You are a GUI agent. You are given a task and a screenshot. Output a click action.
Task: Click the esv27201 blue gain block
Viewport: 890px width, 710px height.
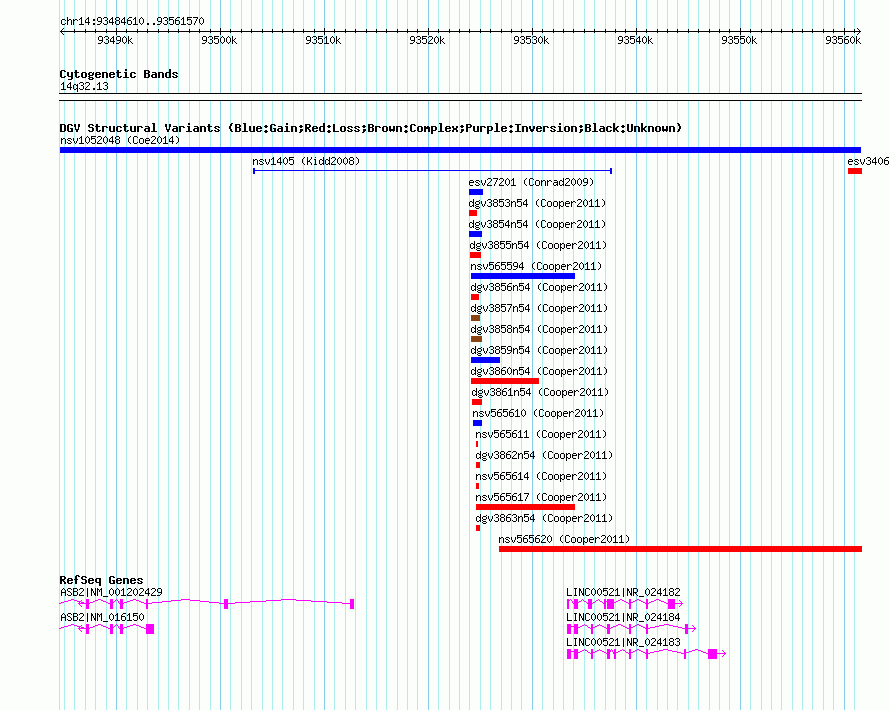(x=476, y=192)
